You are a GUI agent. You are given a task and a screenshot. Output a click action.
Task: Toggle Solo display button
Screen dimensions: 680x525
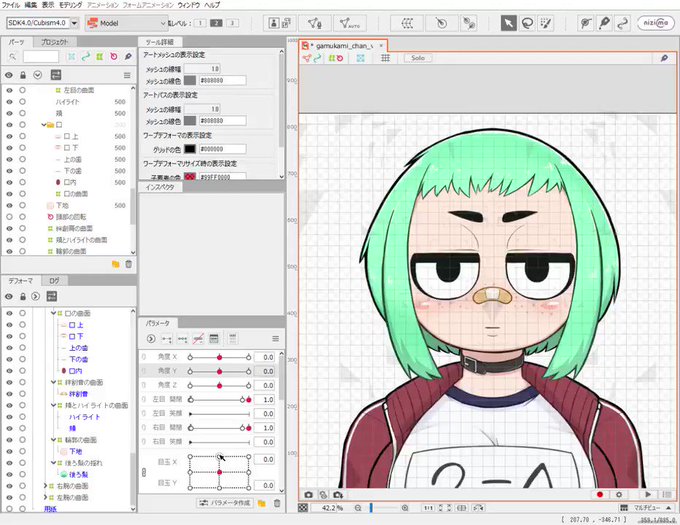418,58
